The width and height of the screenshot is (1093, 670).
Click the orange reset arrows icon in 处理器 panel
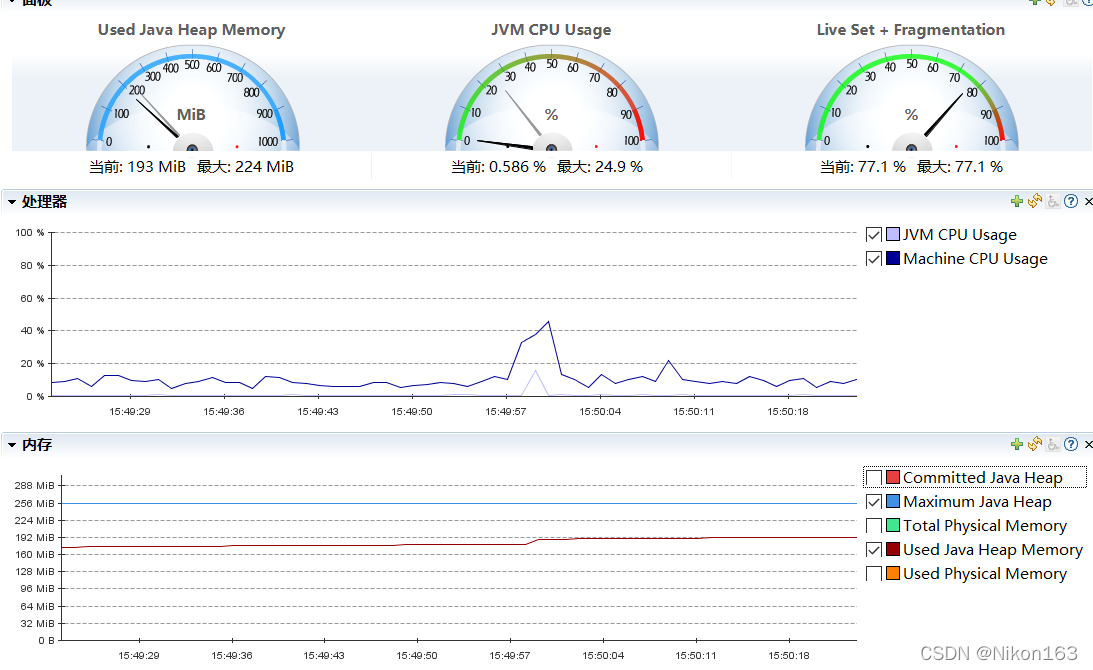(x=1035, y=201)
